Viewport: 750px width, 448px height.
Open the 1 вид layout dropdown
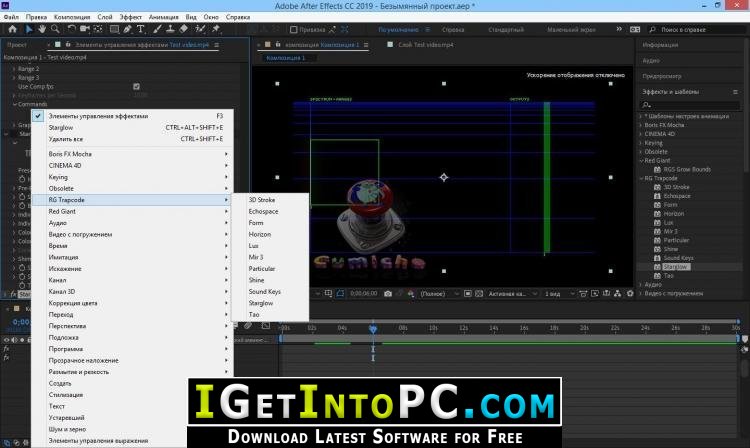pos(559,294)
